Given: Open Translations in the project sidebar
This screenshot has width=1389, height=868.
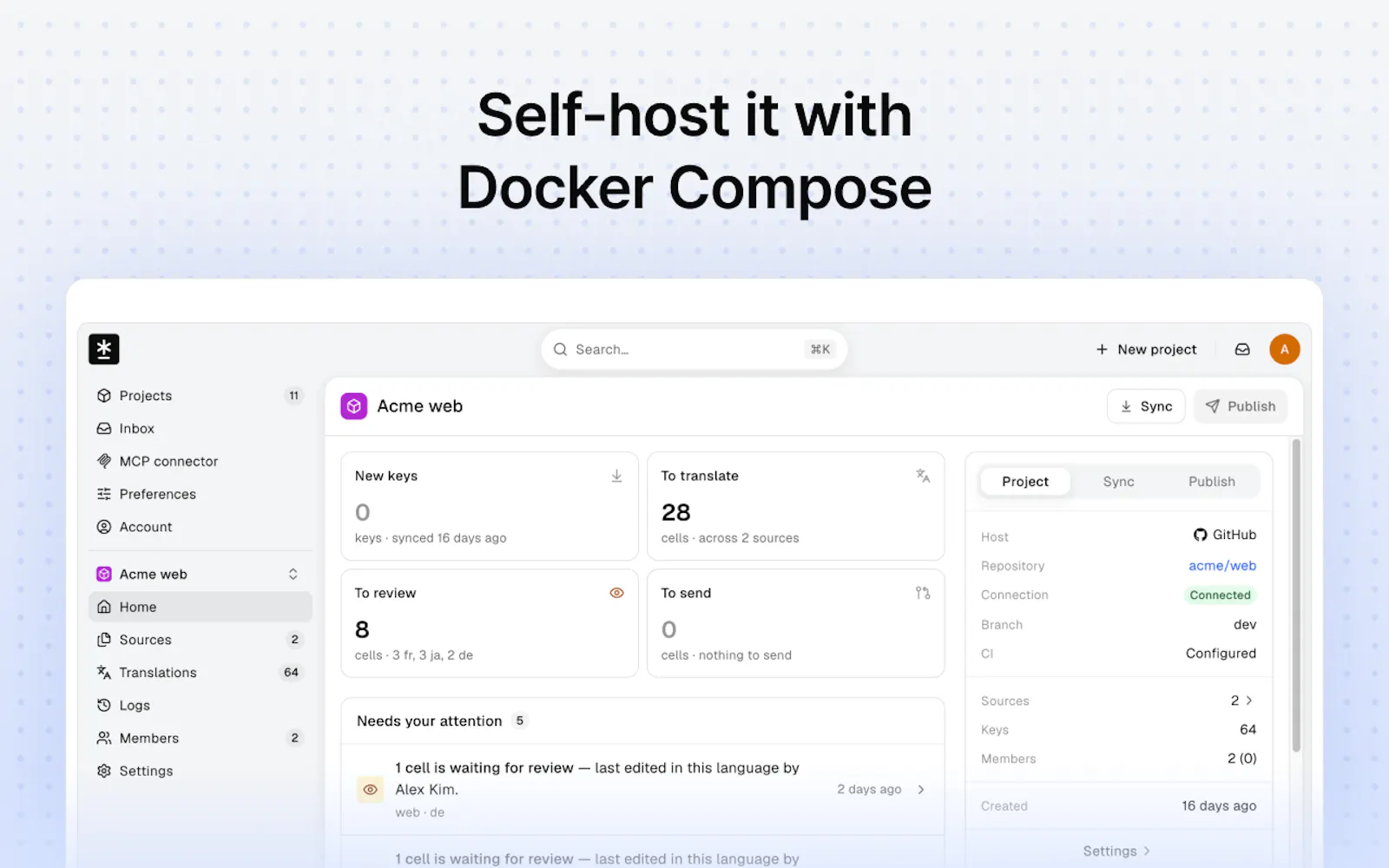Looking at the screenshot, I should click(x=200, y=673).
